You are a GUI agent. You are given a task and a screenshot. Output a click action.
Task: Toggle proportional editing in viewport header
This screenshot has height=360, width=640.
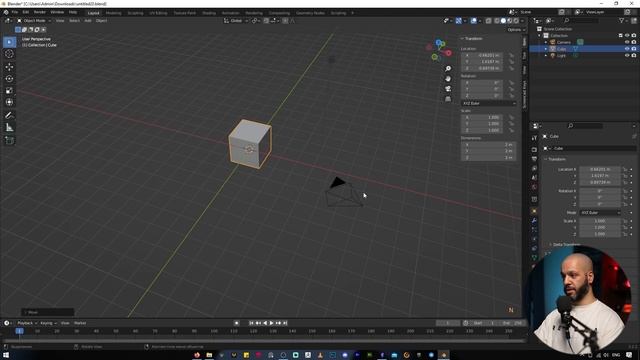click(x=285, y=20)
